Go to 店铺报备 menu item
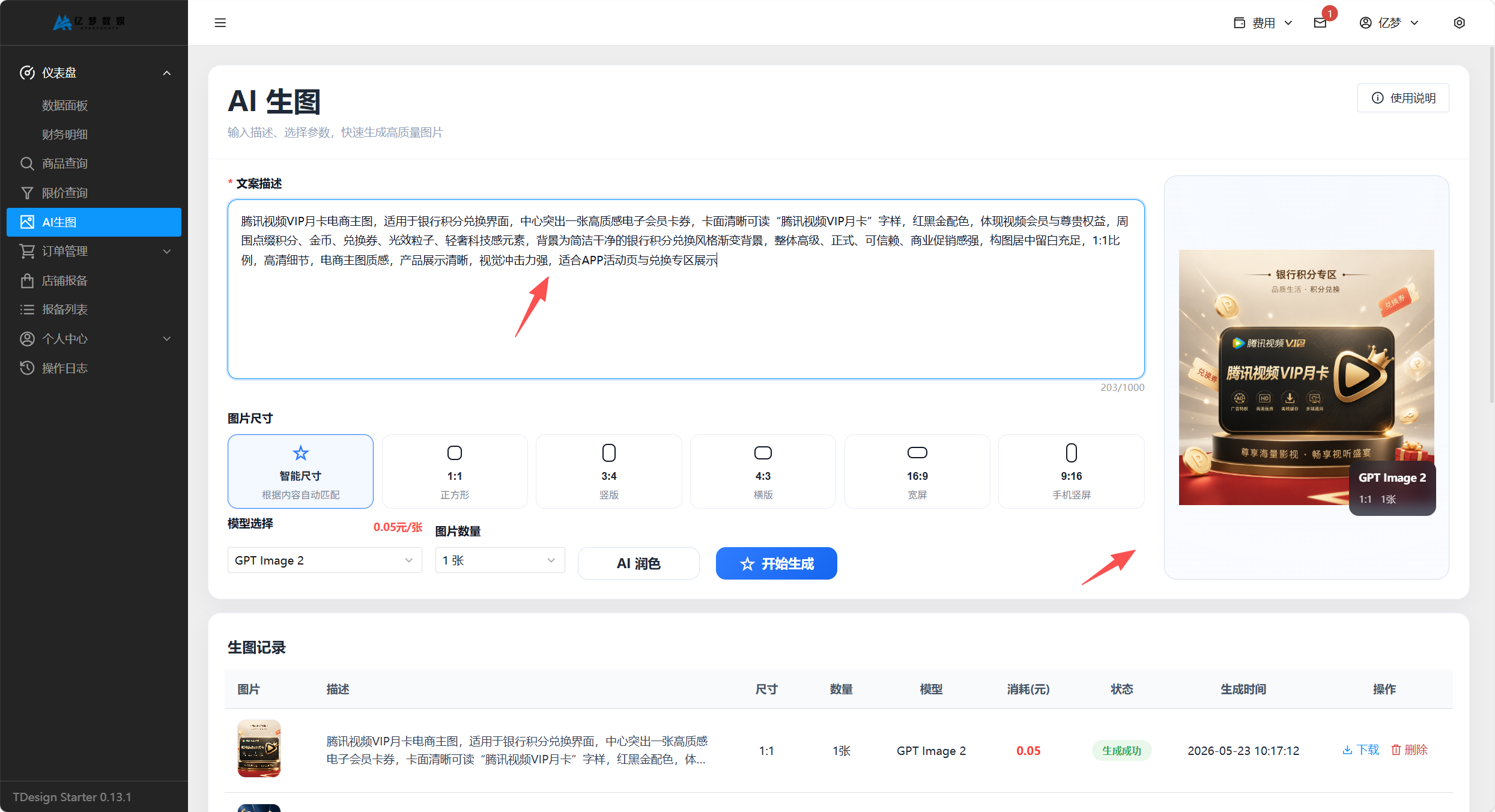Screen dimensions: 1495x812 coord(94,280)
